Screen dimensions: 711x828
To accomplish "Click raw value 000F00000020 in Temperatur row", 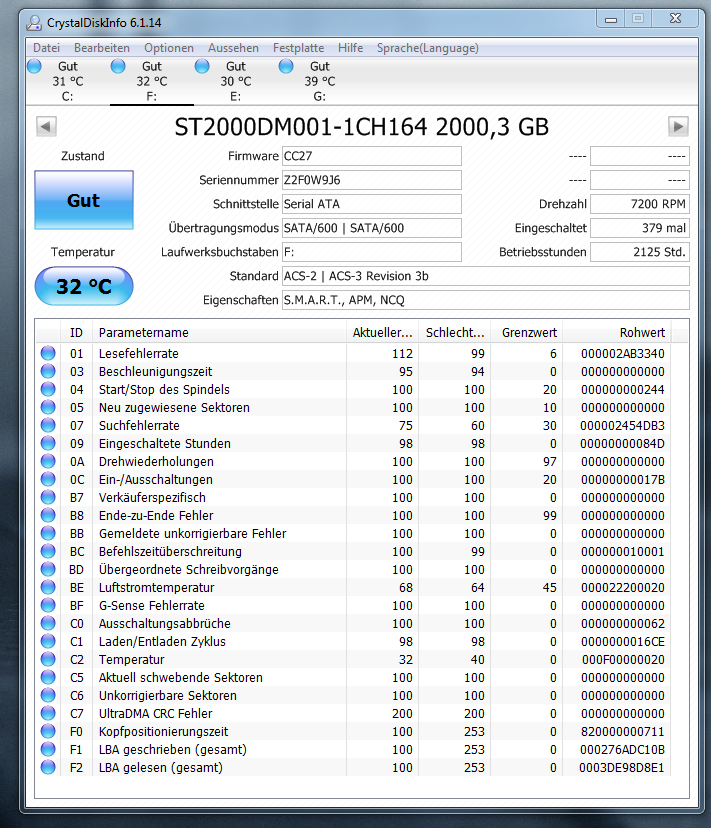I will tap(623, 659).
